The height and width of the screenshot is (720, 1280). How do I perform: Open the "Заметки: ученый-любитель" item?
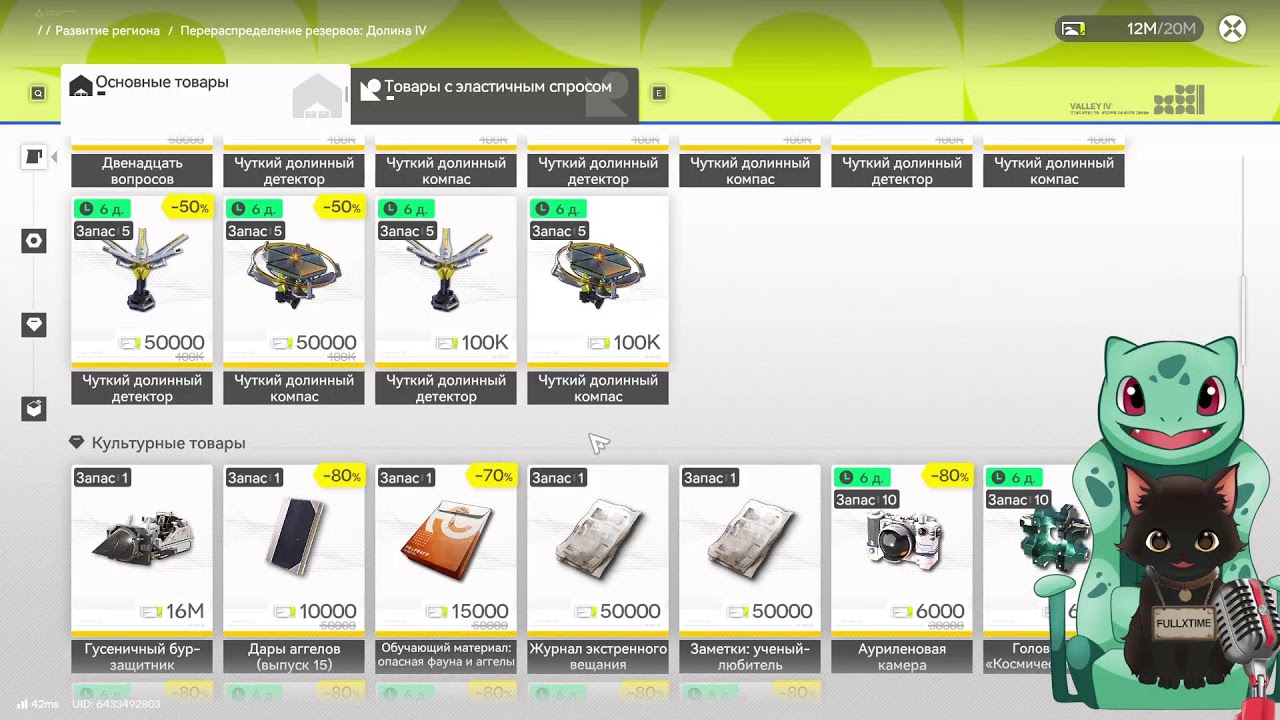pos(750,568)
